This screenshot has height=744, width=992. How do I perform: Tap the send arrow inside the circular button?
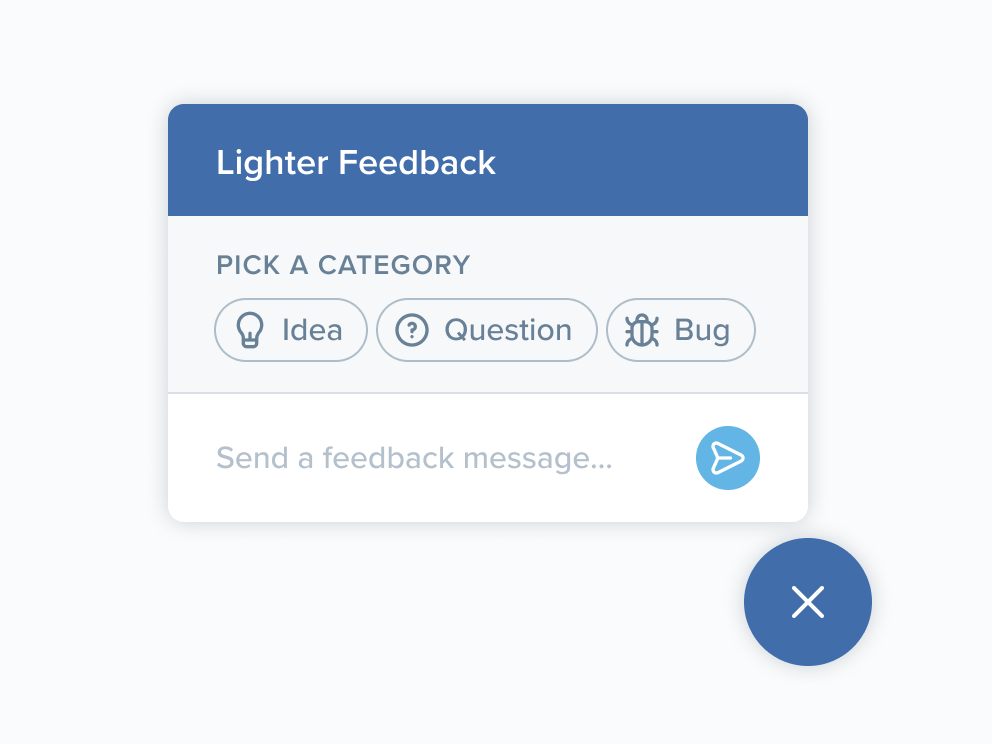point(727,458)
